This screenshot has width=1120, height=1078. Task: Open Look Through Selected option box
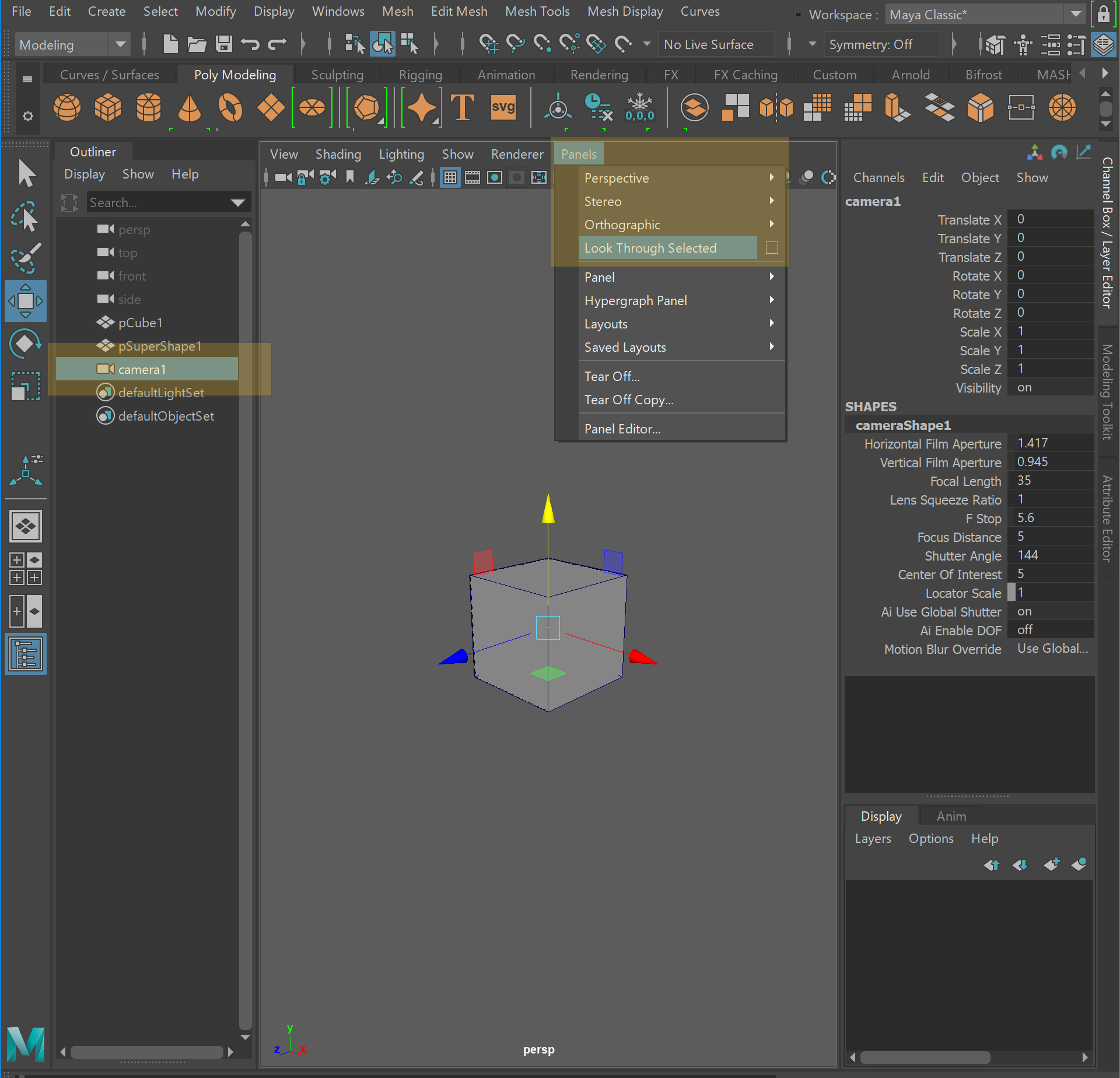coord(772,248)
